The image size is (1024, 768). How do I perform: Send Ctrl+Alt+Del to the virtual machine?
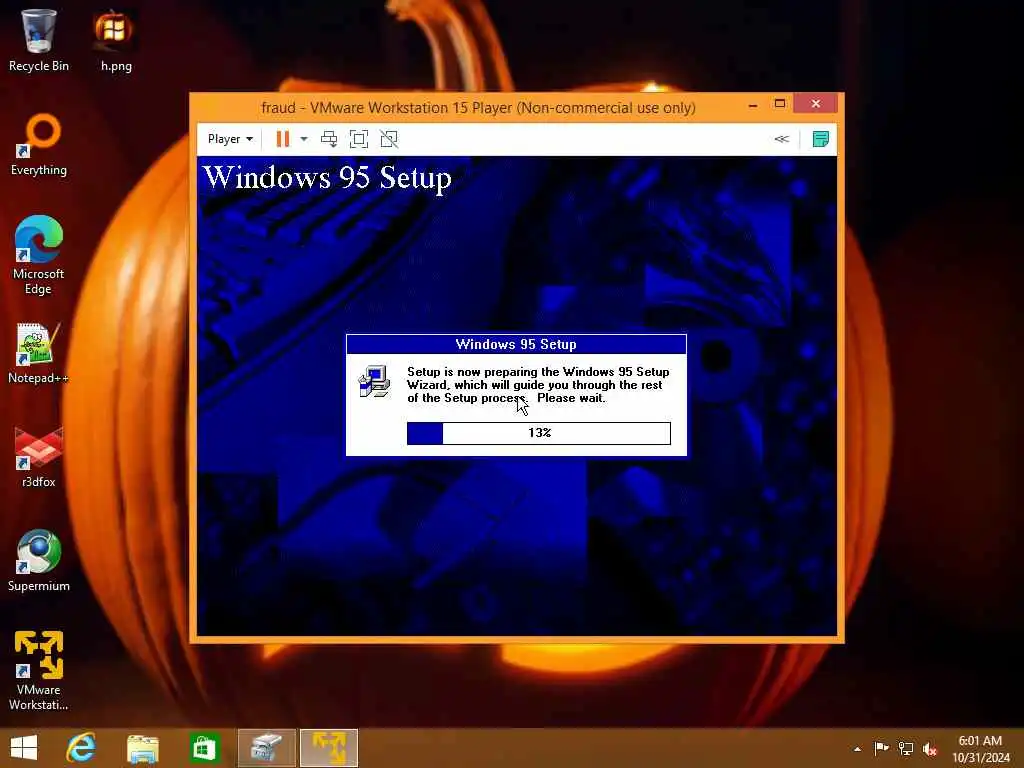pos(329,139)
